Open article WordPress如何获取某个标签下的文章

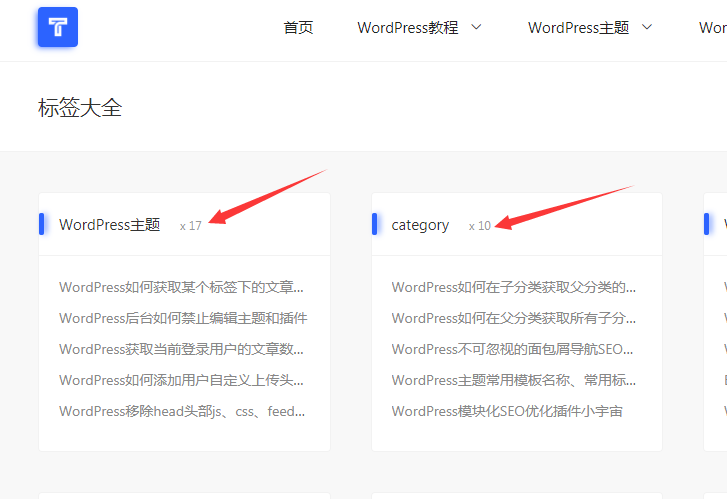pyautogui.click(x=181, y=287)
